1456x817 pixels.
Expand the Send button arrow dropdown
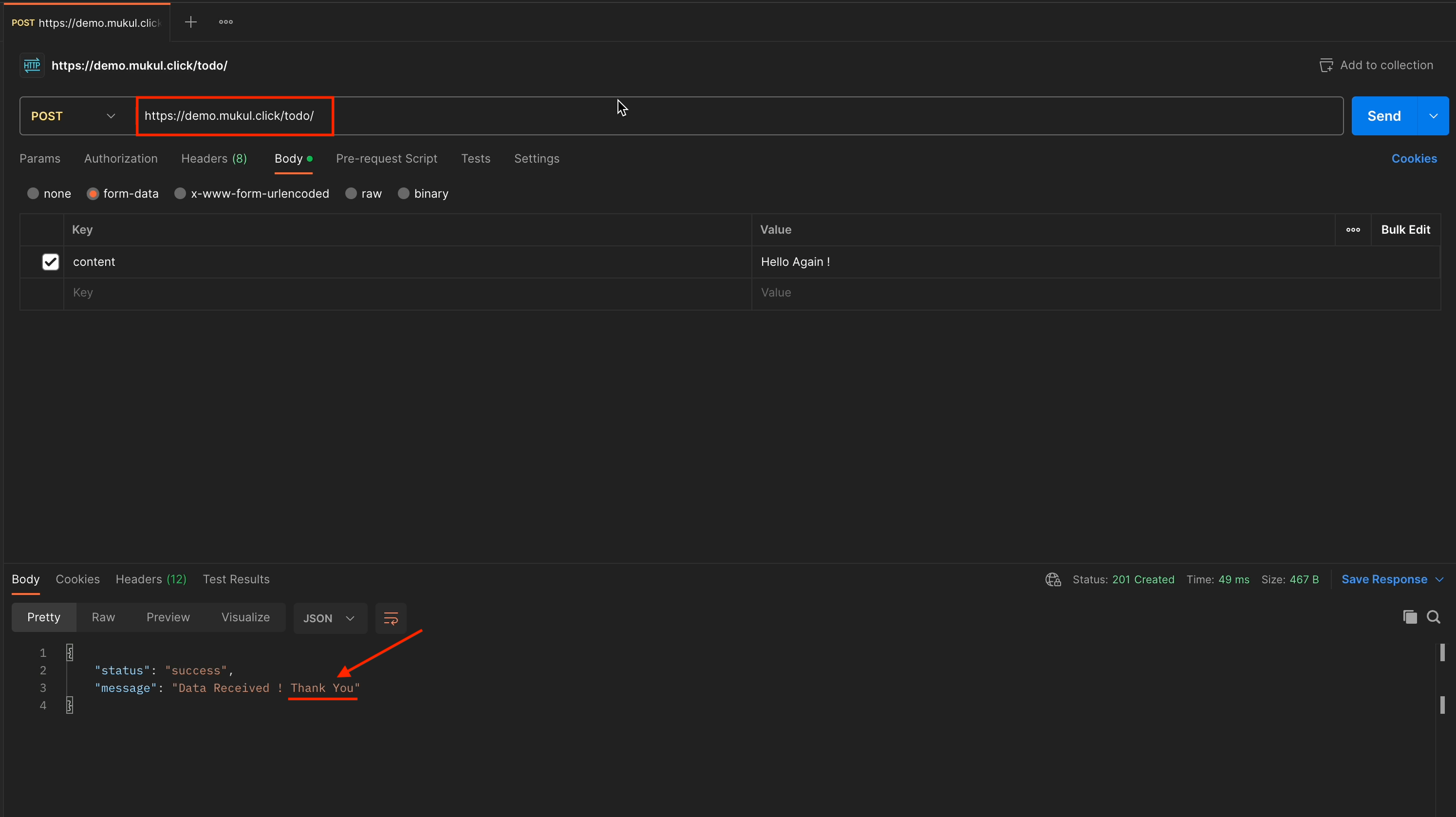pos(1433,116)
